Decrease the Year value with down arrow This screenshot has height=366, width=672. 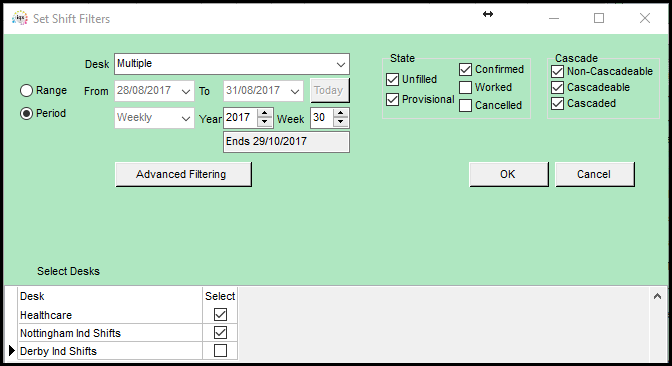(x=265, y=122)
